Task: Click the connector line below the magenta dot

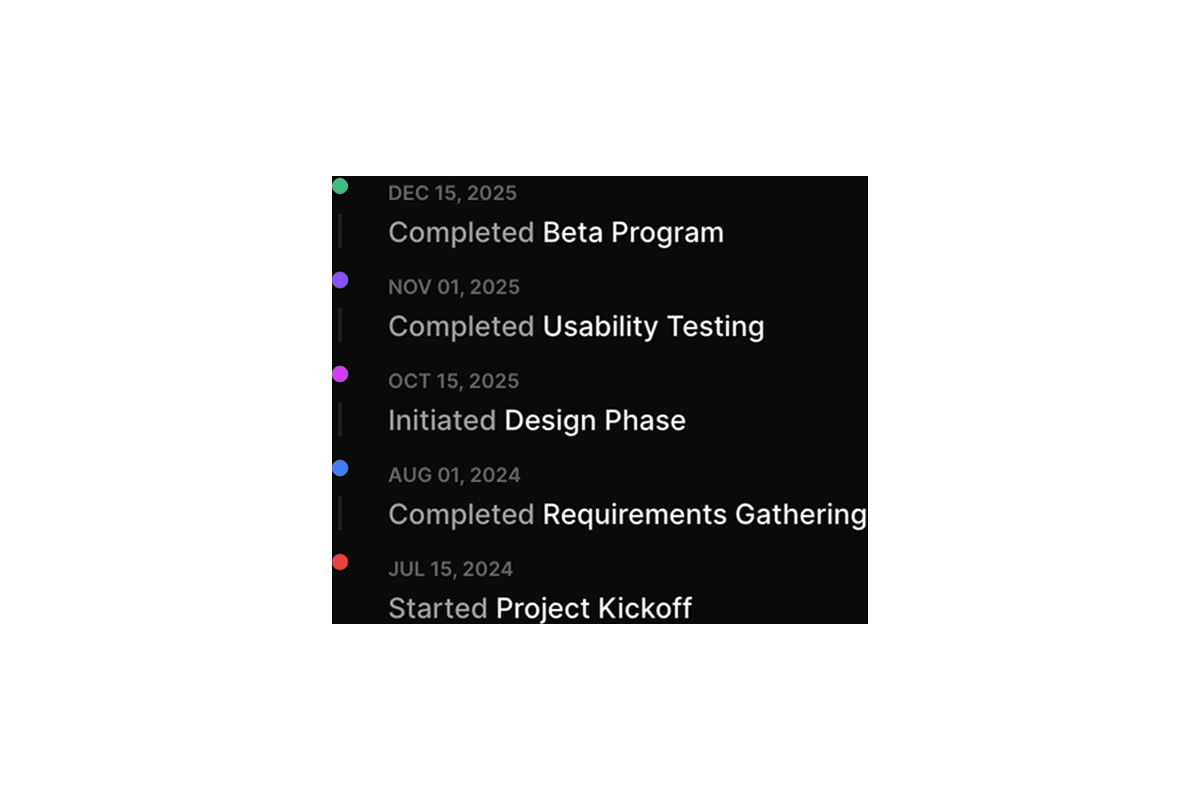Action: coord(340,419)
